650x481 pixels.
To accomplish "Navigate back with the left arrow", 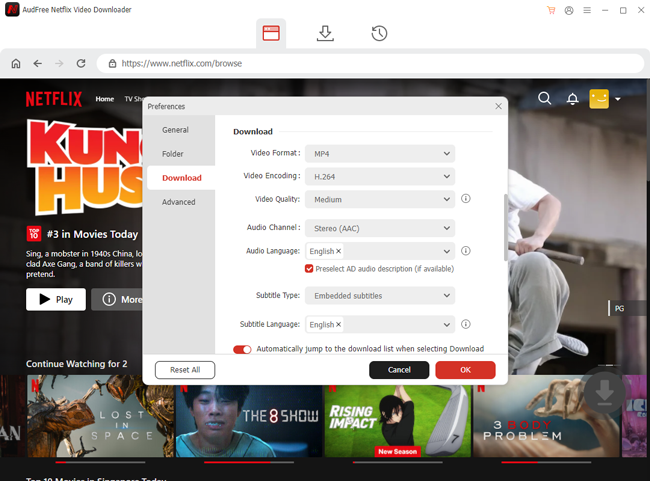I will pyautogui.click(x=38, y=63).
